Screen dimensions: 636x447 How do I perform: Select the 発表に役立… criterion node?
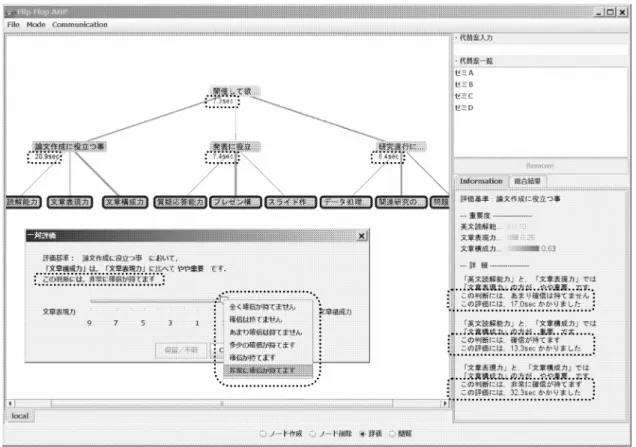[235, 146]
